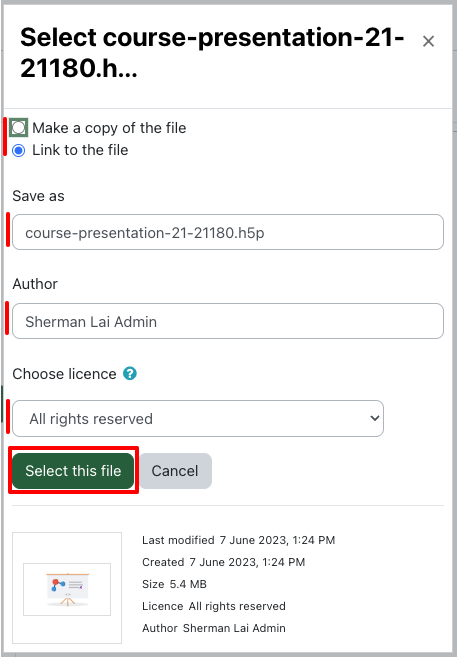
Task: Click the presentation easel icon in preview
Action: (x=67, y=590)
